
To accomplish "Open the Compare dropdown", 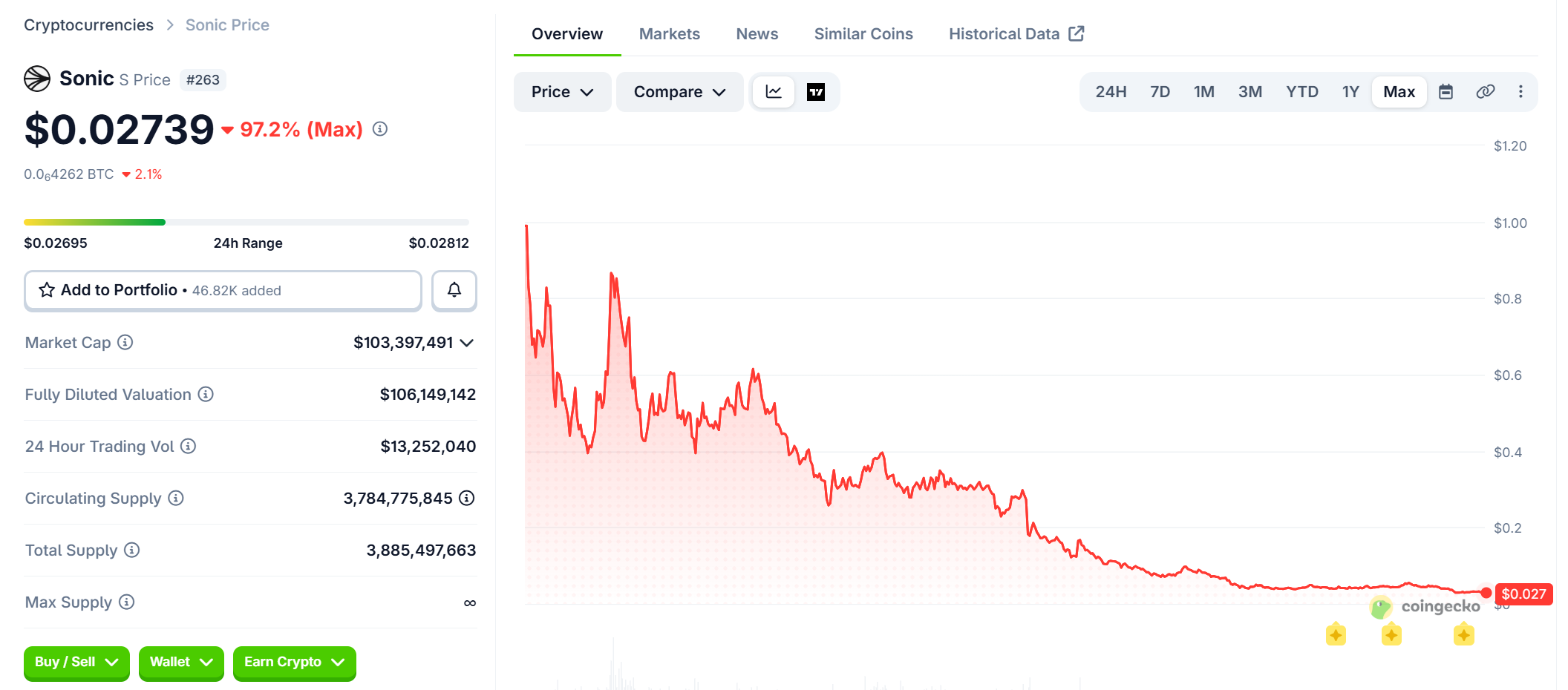I will click(679, 92).
